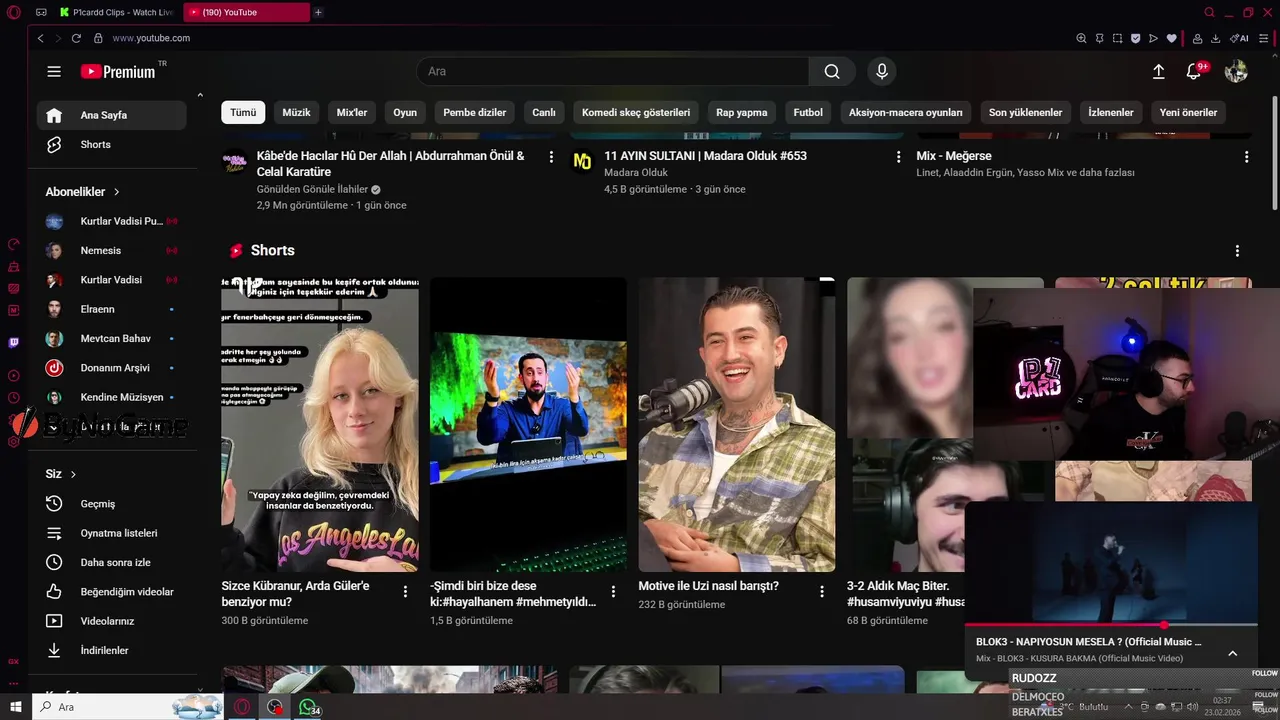
Task: Reload the current page
Action: 76,38
